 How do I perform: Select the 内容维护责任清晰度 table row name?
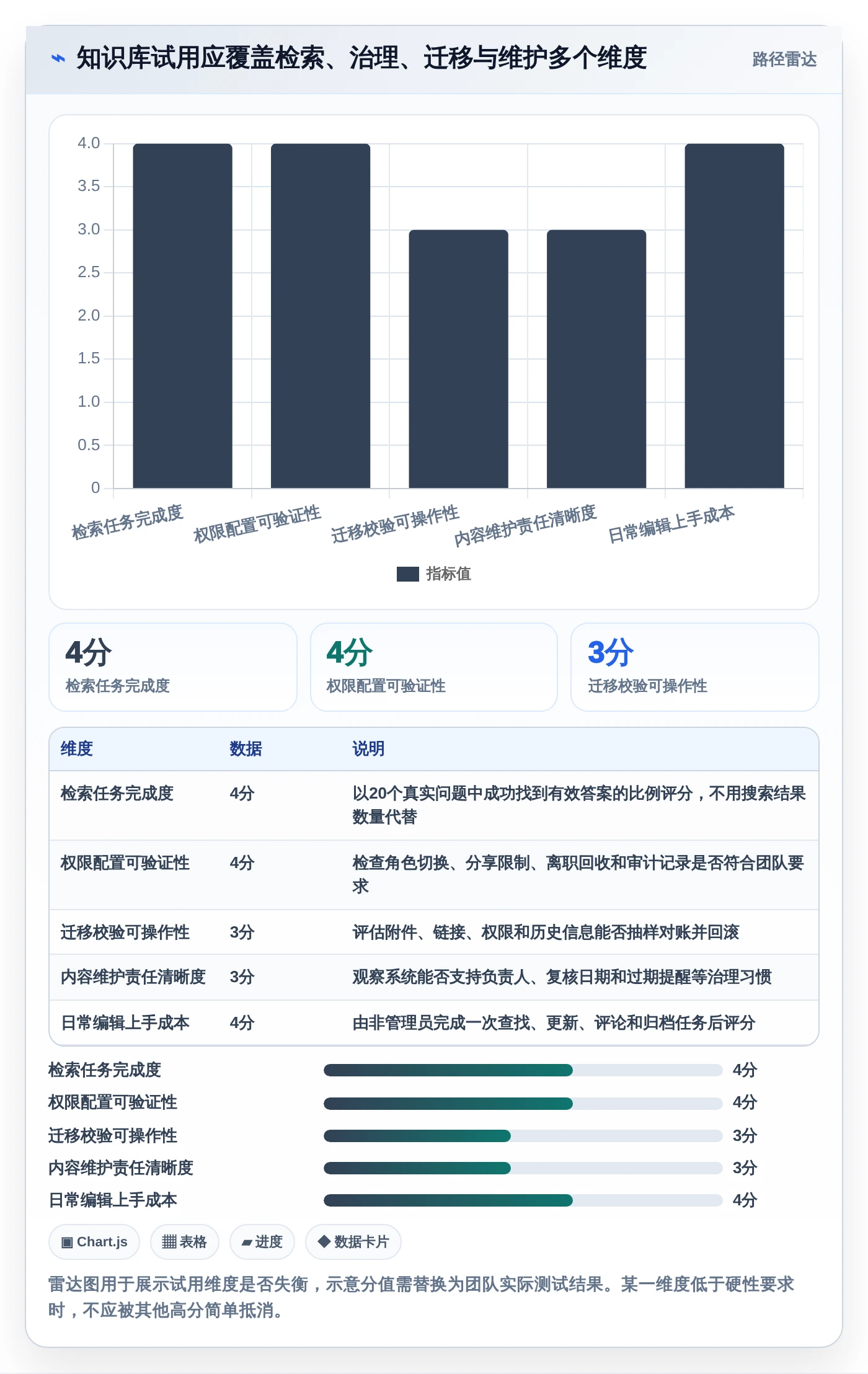tap(133, 977)
